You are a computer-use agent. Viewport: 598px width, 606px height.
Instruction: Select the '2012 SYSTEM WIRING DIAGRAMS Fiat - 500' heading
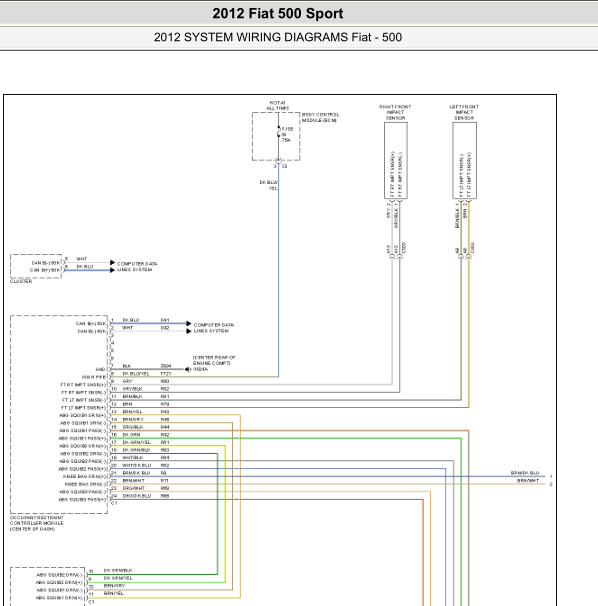(278, 37)
